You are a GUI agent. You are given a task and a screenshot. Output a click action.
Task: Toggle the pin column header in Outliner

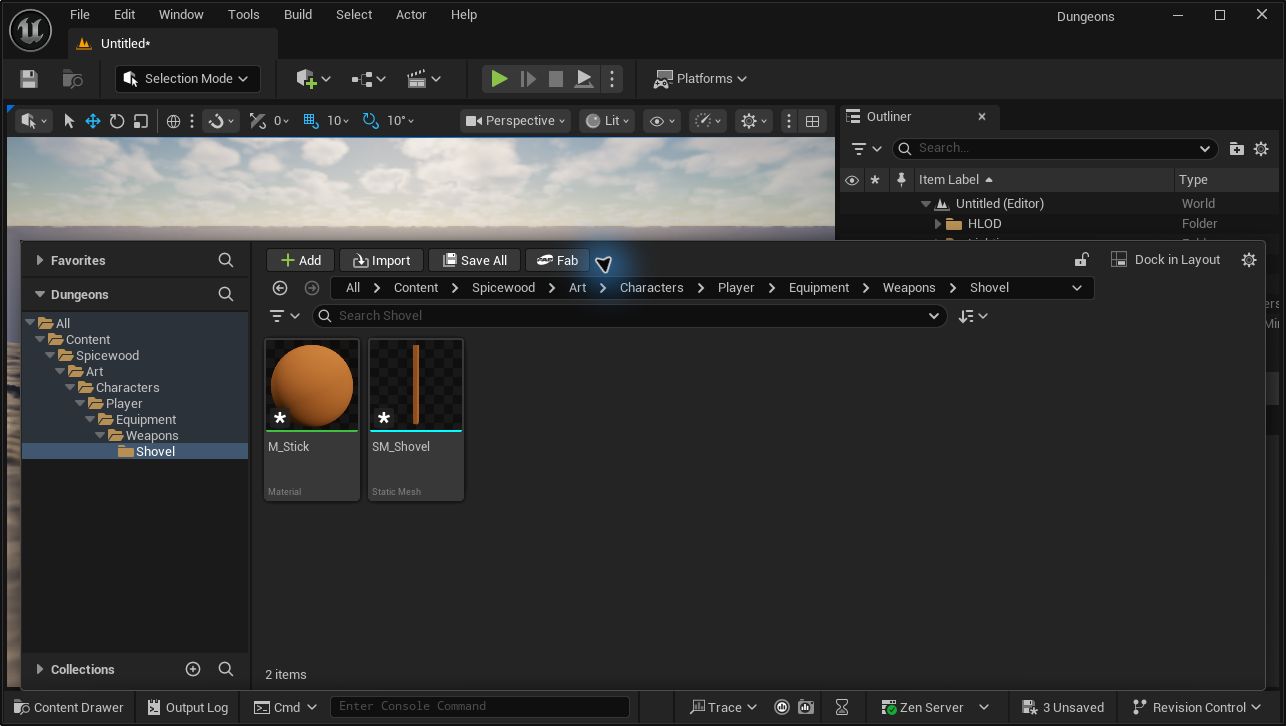click(x=901, y=180)
